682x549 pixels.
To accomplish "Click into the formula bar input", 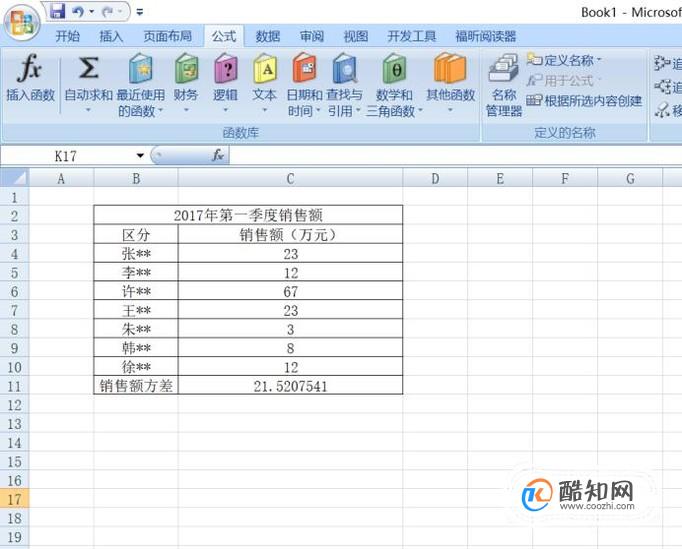I will pos(455,156).
